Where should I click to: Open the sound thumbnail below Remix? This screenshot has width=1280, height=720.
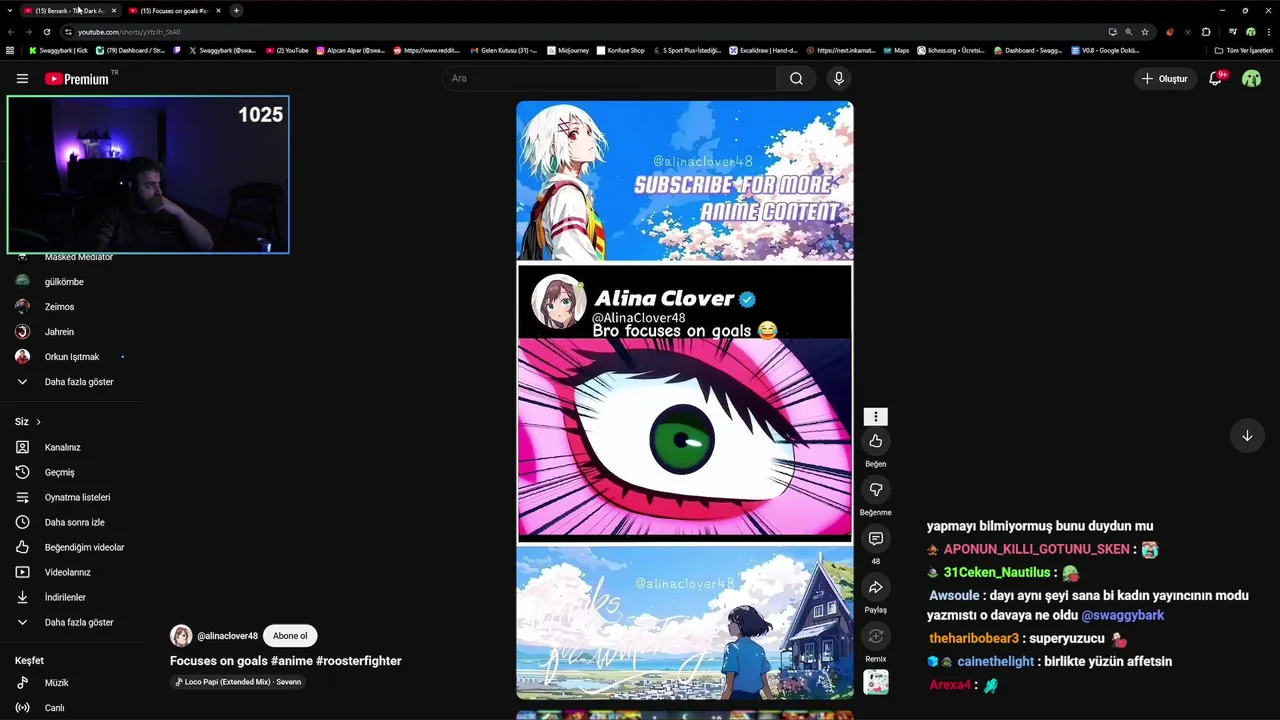point(876,682)
